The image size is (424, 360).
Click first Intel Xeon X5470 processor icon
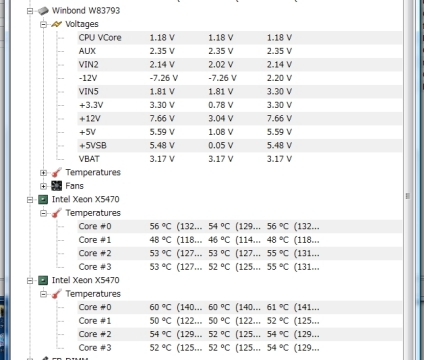43,199
